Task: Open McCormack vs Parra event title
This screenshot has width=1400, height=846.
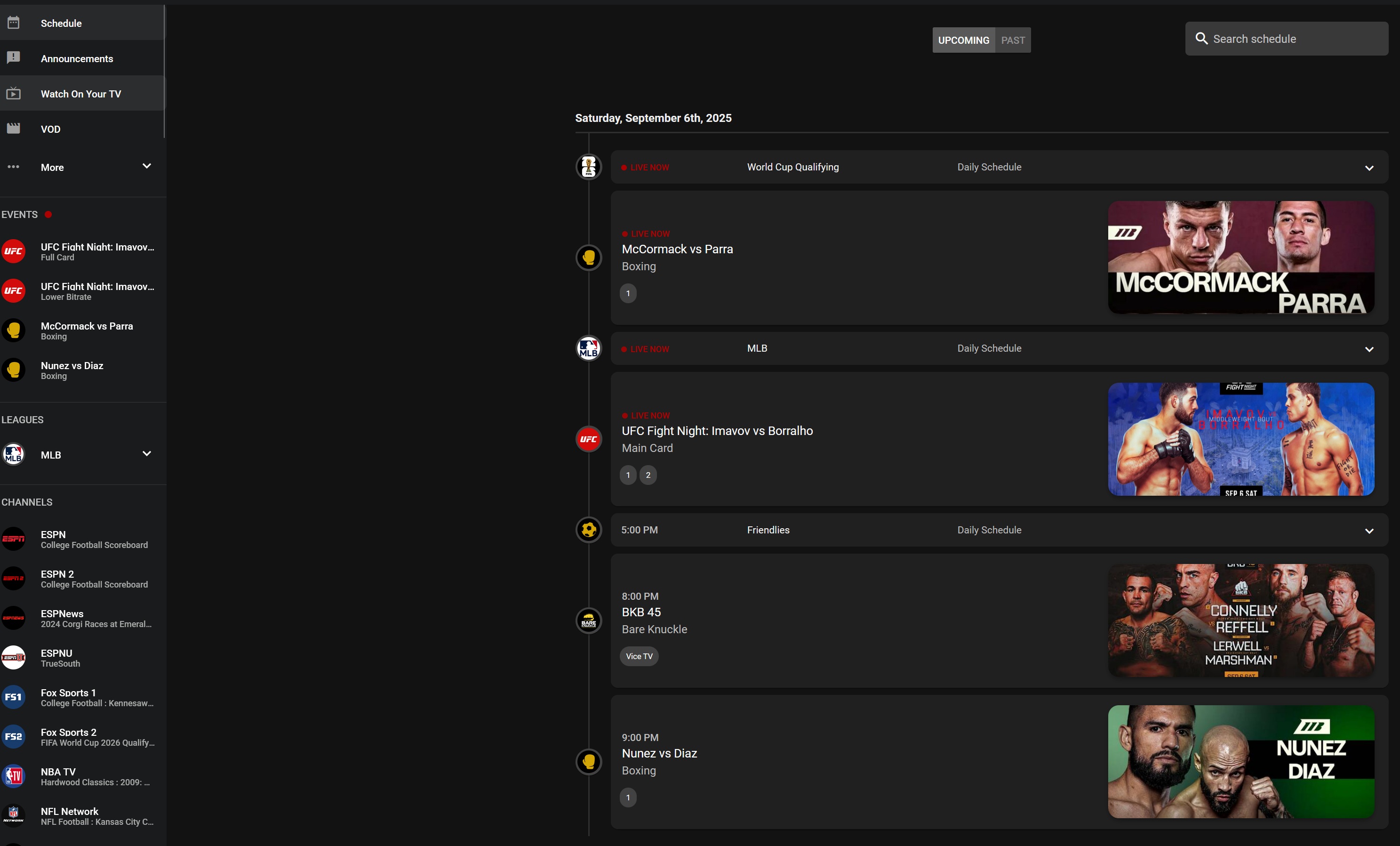Action: pyautogui.click(x=677, y=249)
